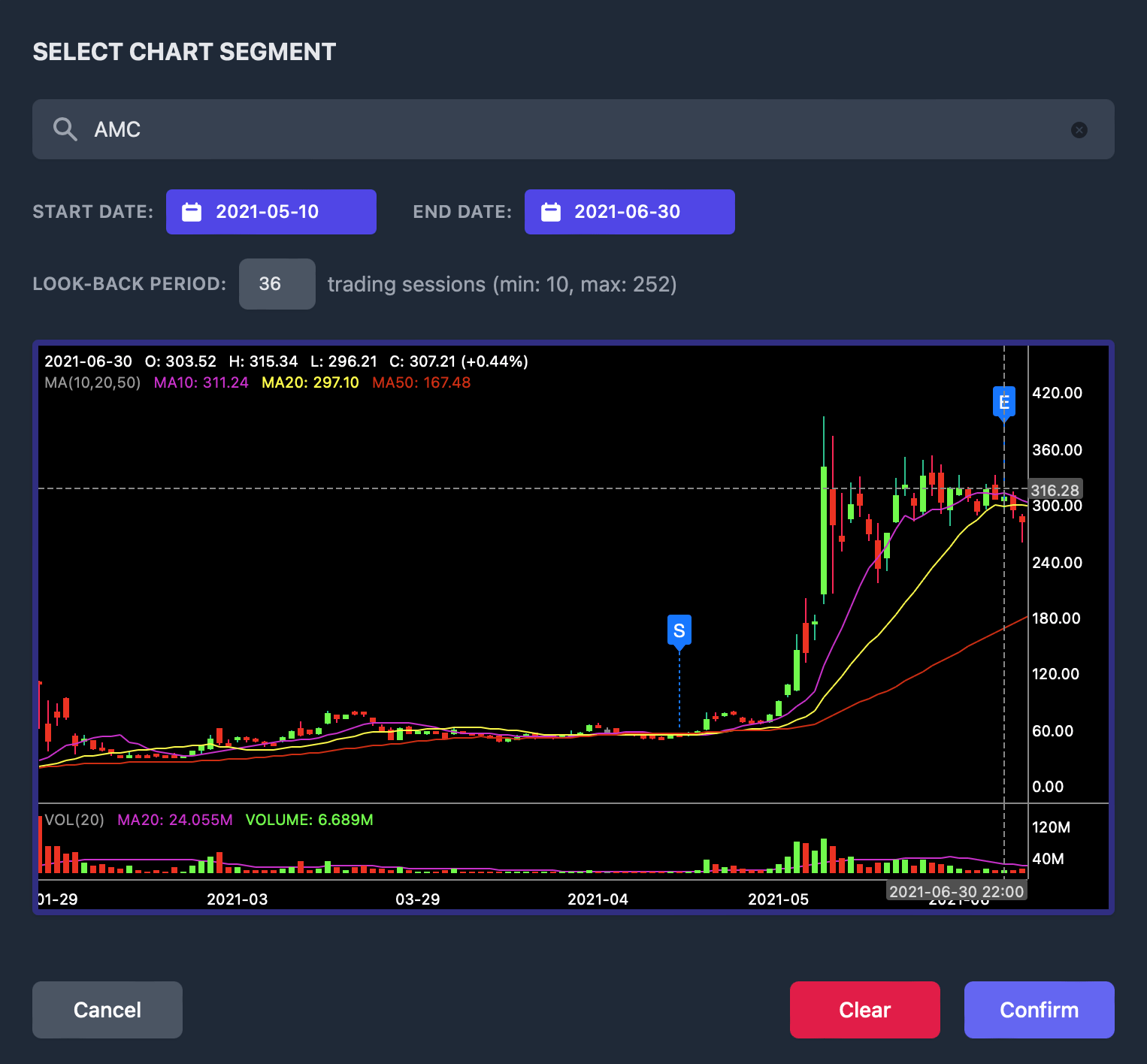Click the C: 307.21 (+0.44%) close readout
Screen dimensions: 1147x1064
(458, 361)
